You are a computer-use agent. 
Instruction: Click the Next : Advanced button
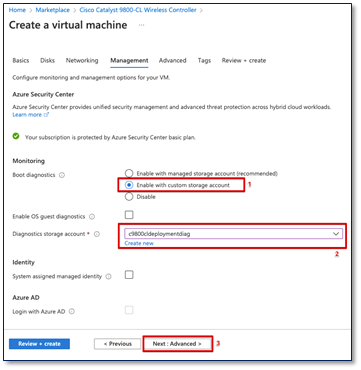tap(177, 344)
